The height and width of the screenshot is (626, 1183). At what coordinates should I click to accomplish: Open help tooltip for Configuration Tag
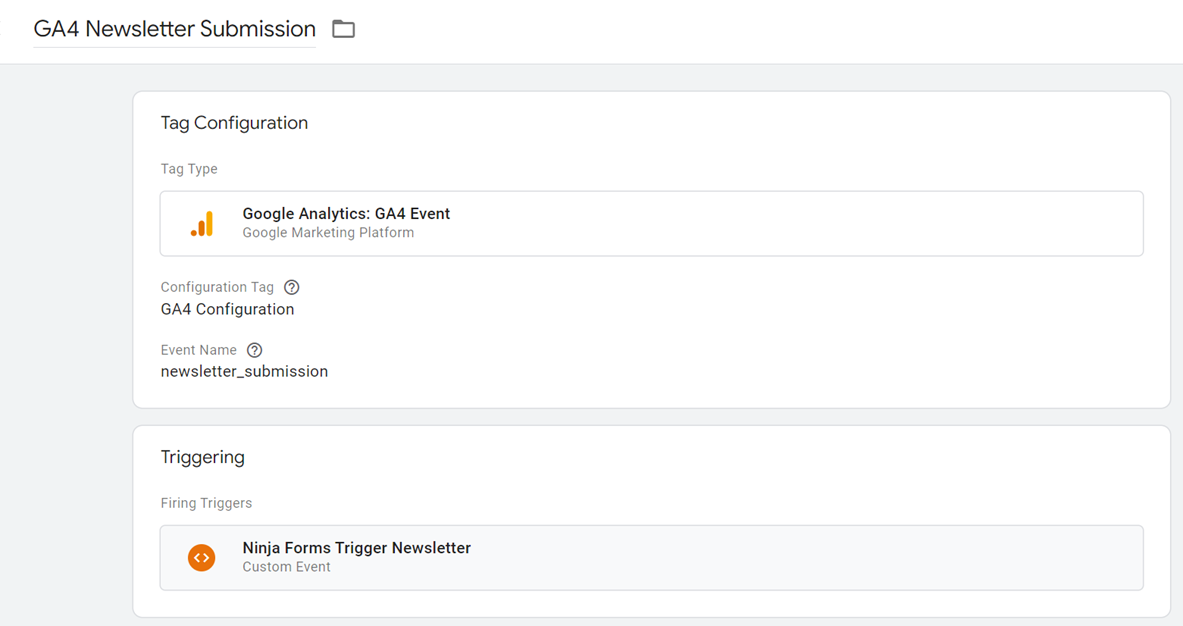tap(291, 287)
